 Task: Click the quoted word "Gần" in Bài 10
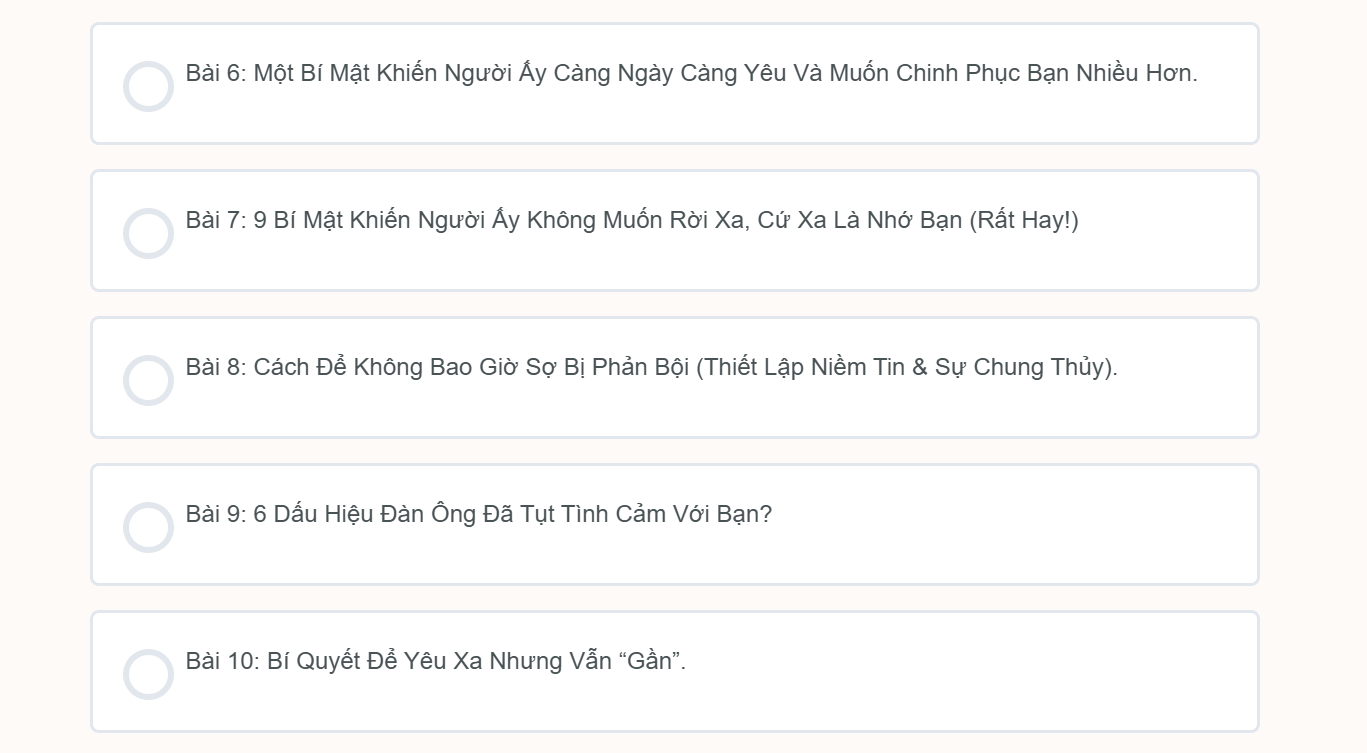652,662
